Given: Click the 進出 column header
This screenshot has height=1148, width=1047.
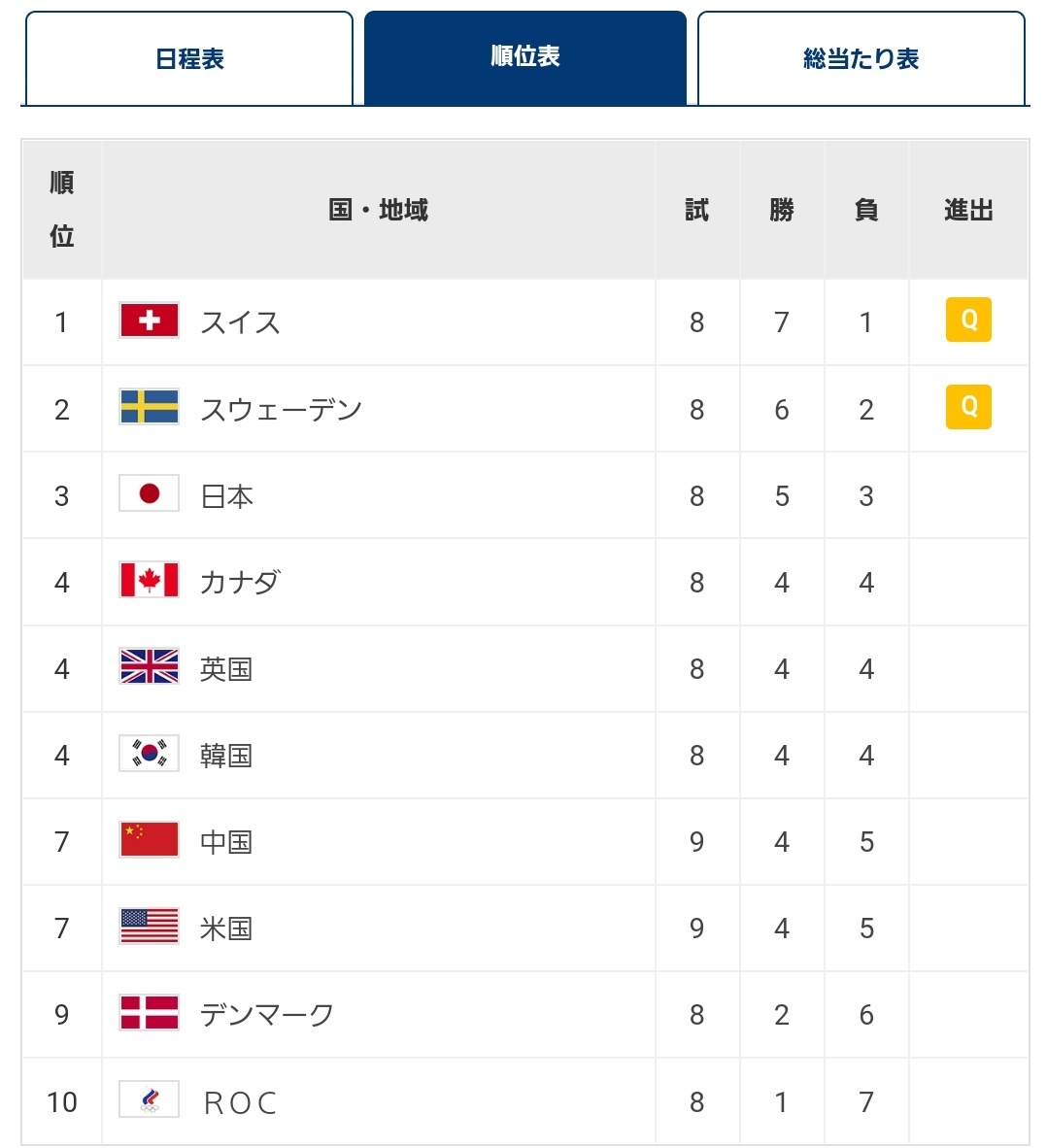Looking at the screenshot, I should point(968,210).
